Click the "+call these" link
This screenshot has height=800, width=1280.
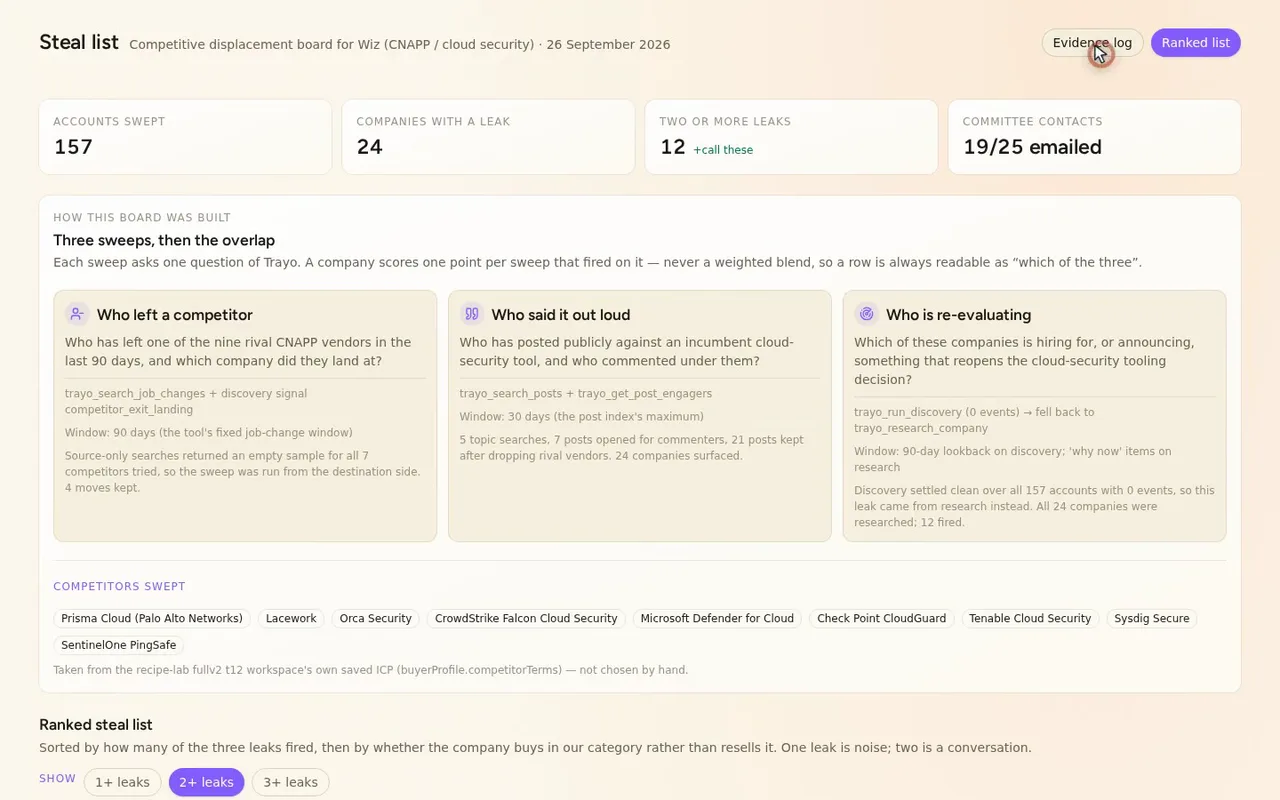click(x=723, y=150)
